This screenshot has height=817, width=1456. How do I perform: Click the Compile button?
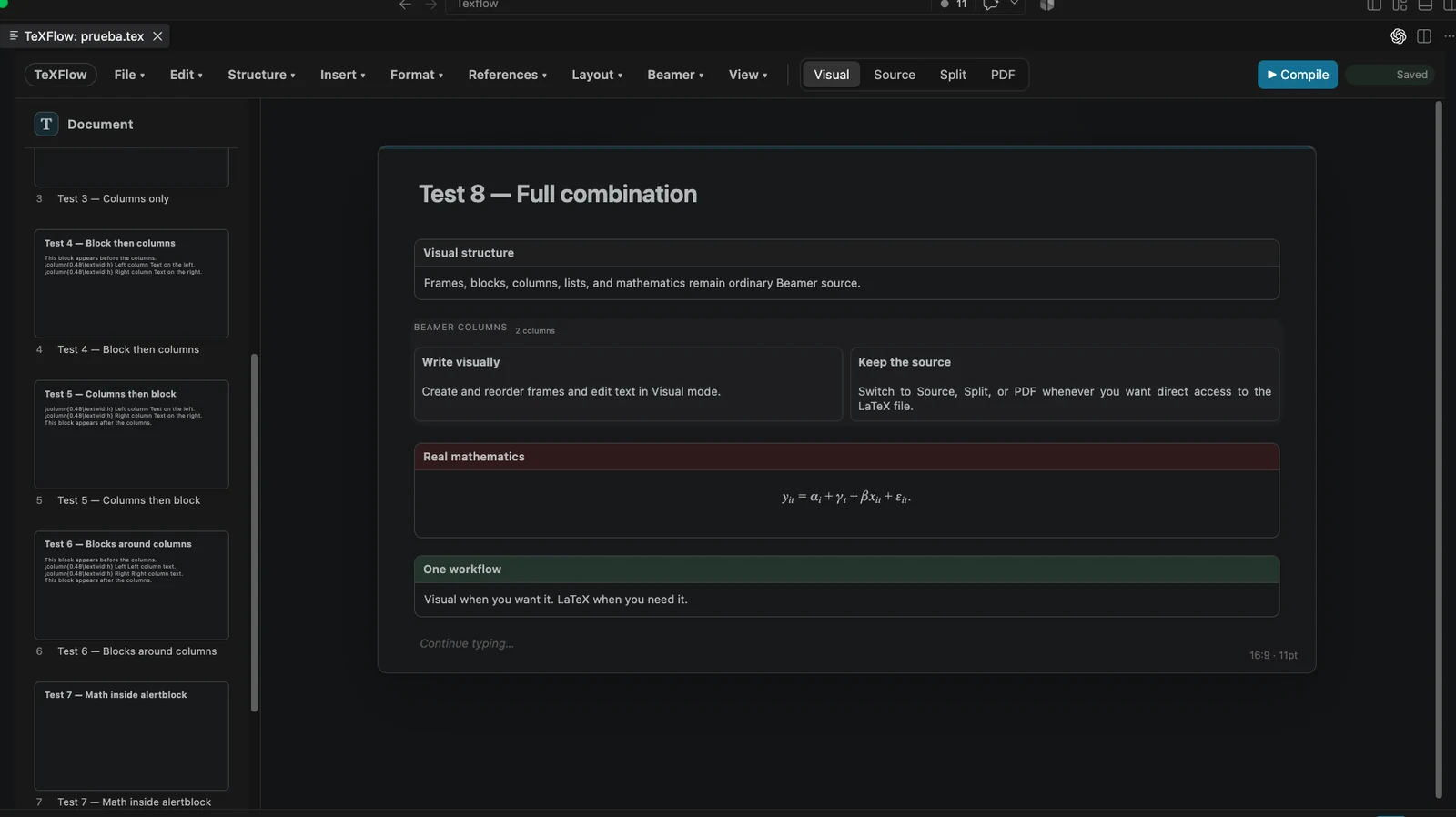[x=1298, y=75]
